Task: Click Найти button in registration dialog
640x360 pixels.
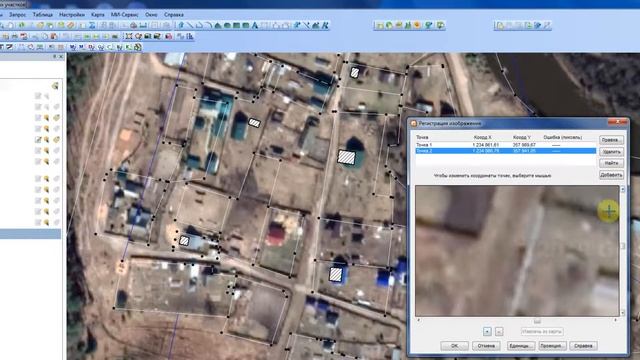Action: 611,163
